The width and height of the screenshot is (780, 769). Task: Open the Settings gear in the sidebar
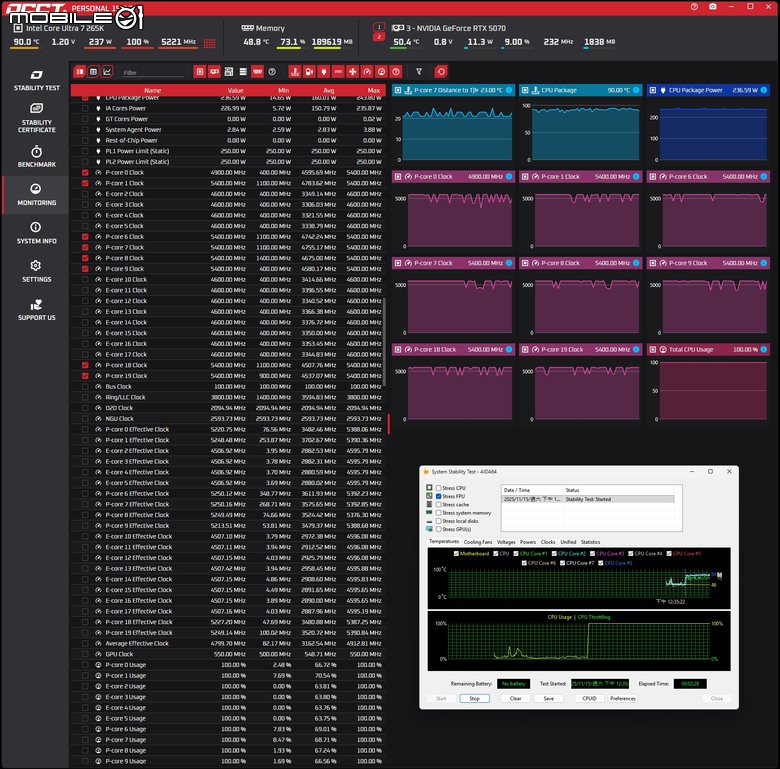click(36, 271)
